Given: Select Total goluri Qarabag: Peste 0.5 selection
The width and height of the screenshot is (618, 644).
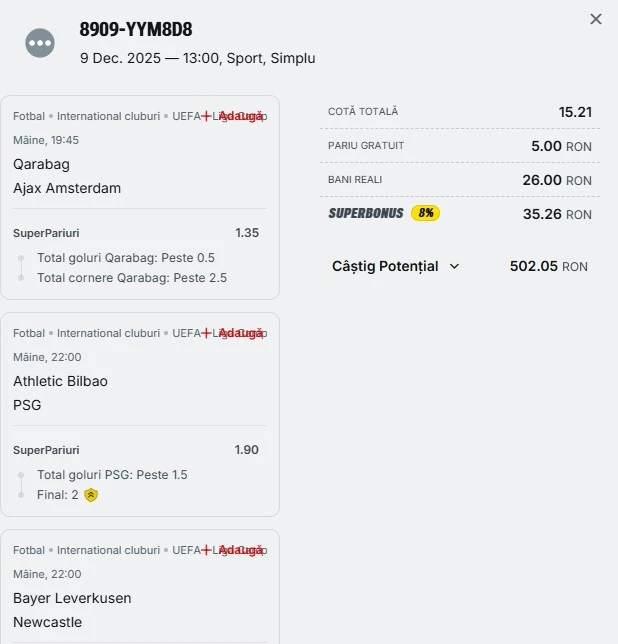Looking at the screenshot, I should click(126, 258).
